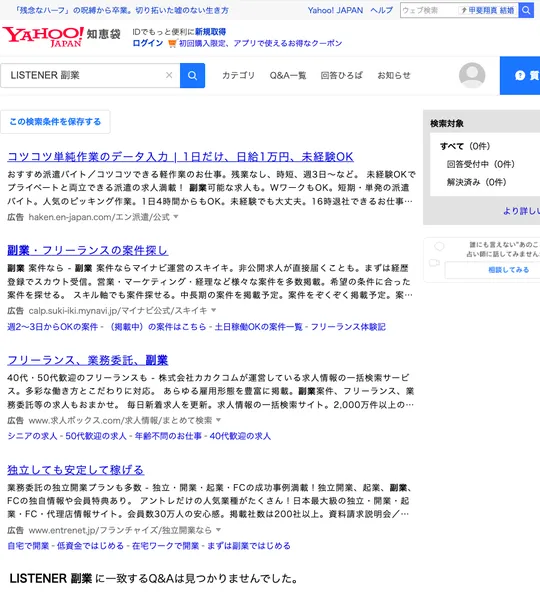Expand the 求人ボックス ad dropdown arrow

point(218,420)
